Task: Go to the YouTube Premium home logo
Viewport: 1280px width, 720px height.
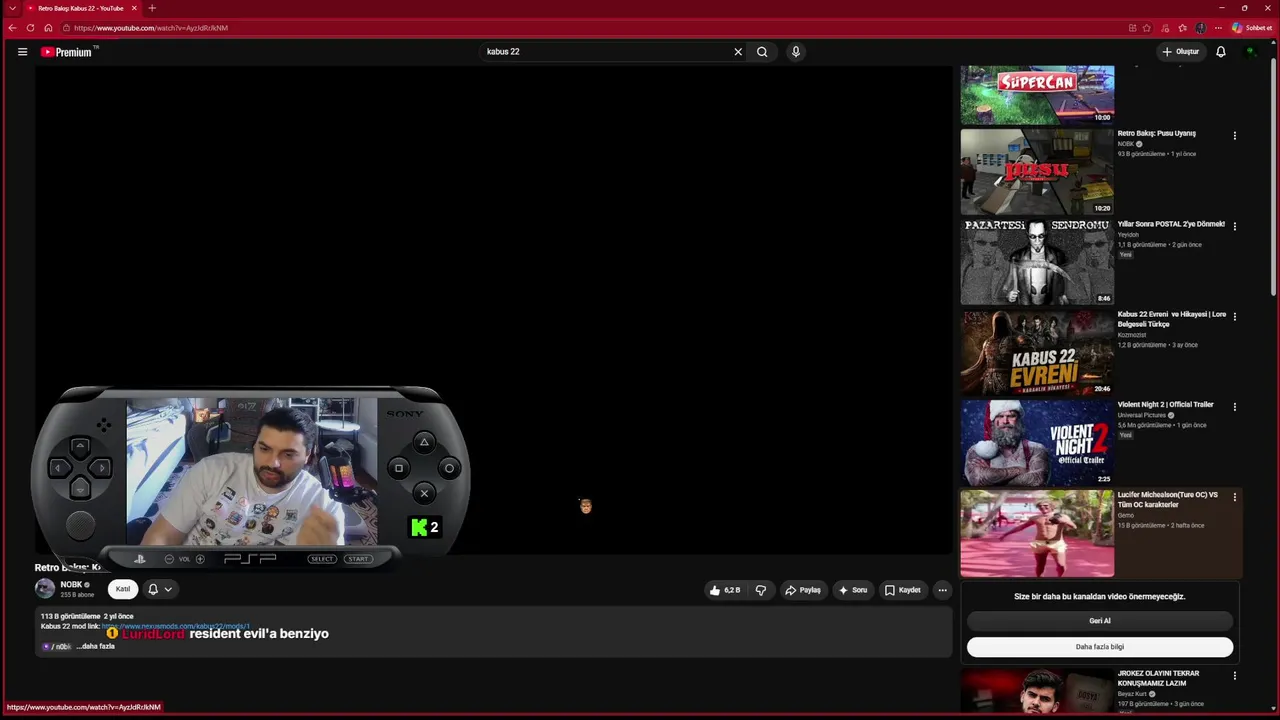Action: [68, 52]
